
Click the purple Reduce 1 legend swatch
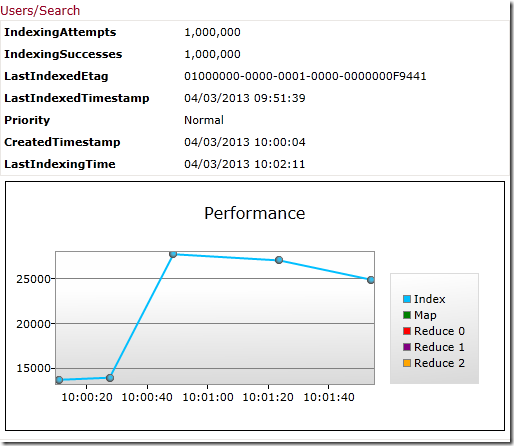(x=407, y=347)
